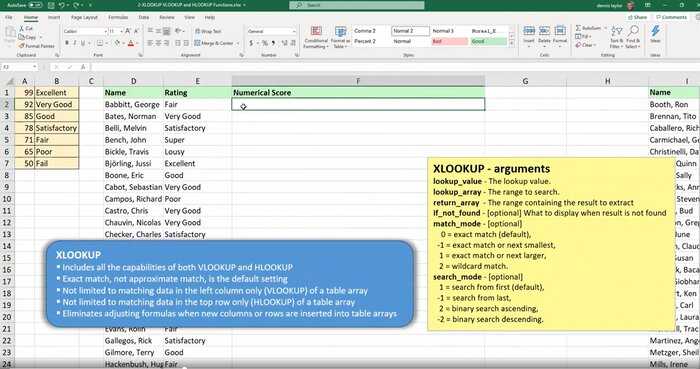Select column G header

[525, 81]
